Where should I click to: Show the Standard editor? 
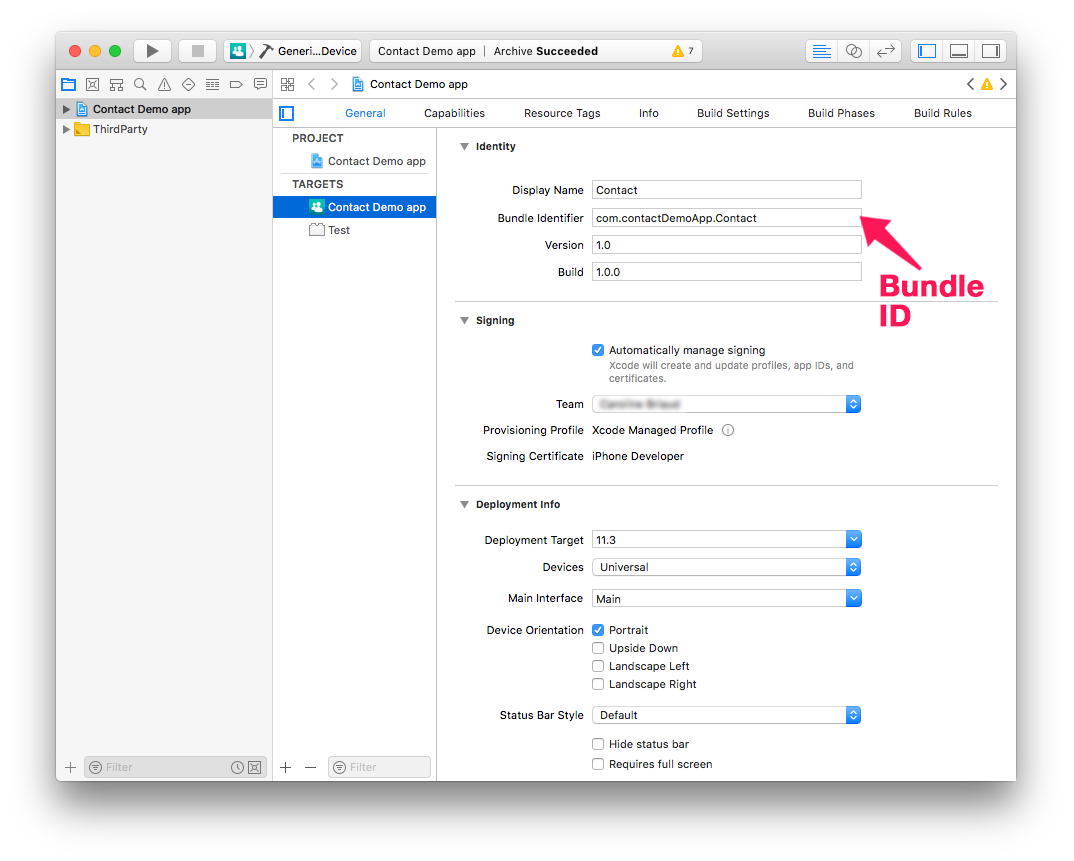click(821, 51)
